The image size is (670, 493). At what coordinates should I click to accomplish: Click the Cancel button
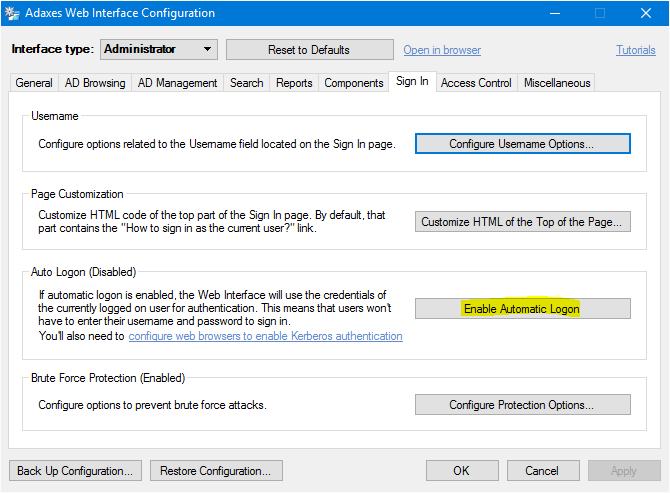543,471
